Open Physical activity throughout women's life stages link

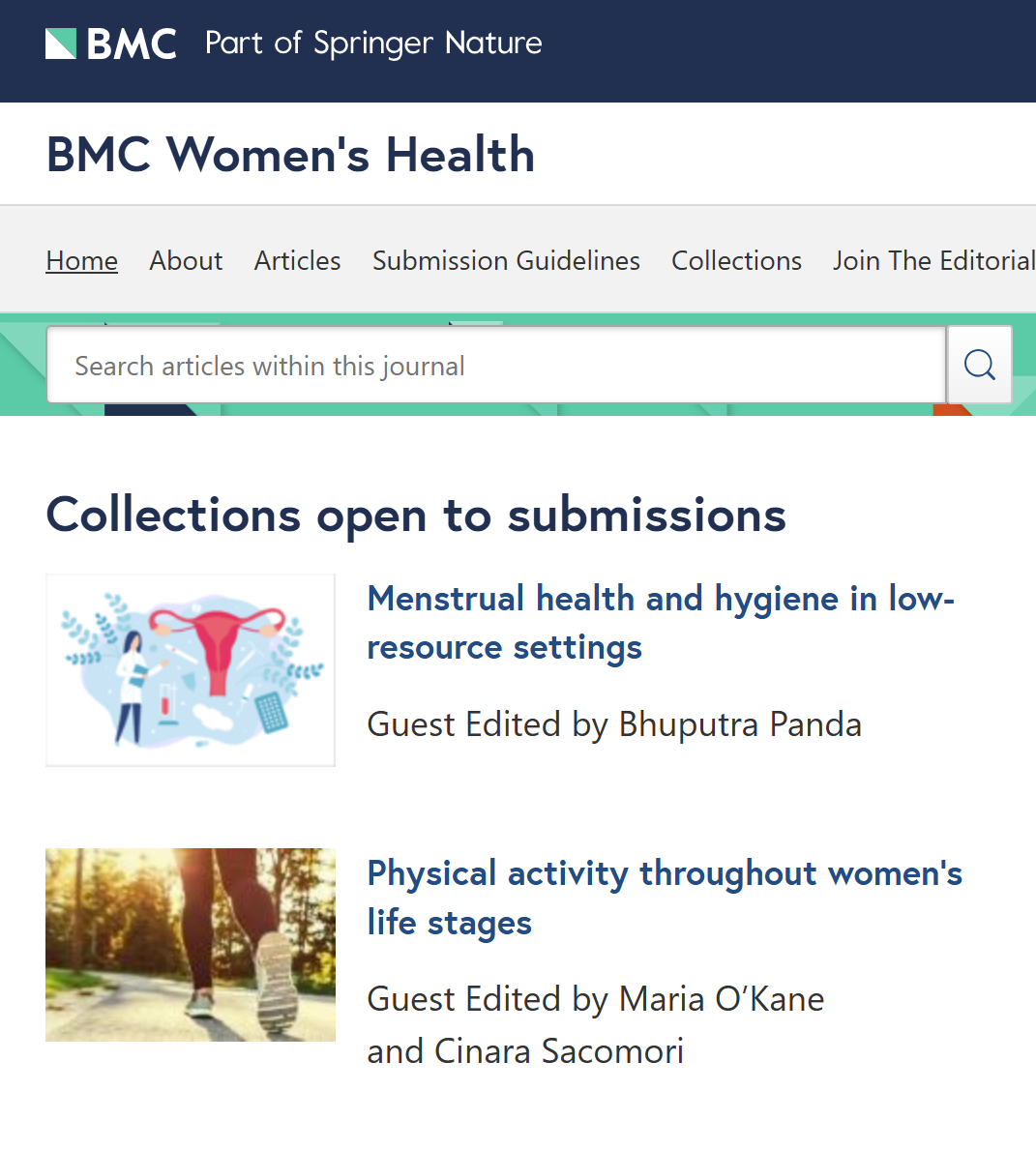coord(664,898)
